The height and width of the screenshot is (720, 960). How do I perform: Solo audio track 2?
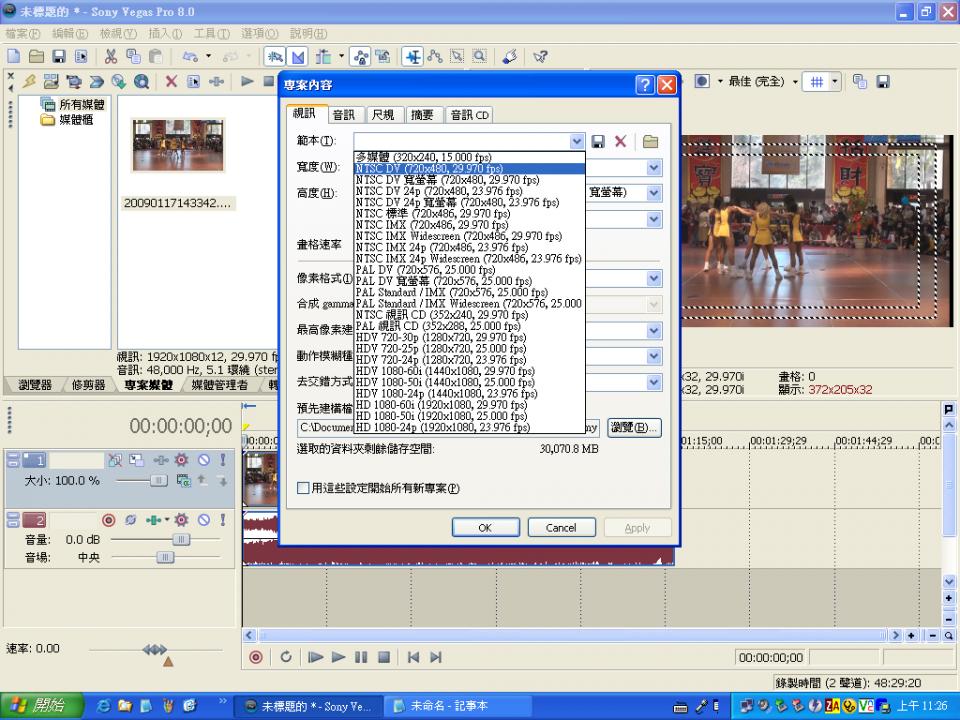point(222,520)
